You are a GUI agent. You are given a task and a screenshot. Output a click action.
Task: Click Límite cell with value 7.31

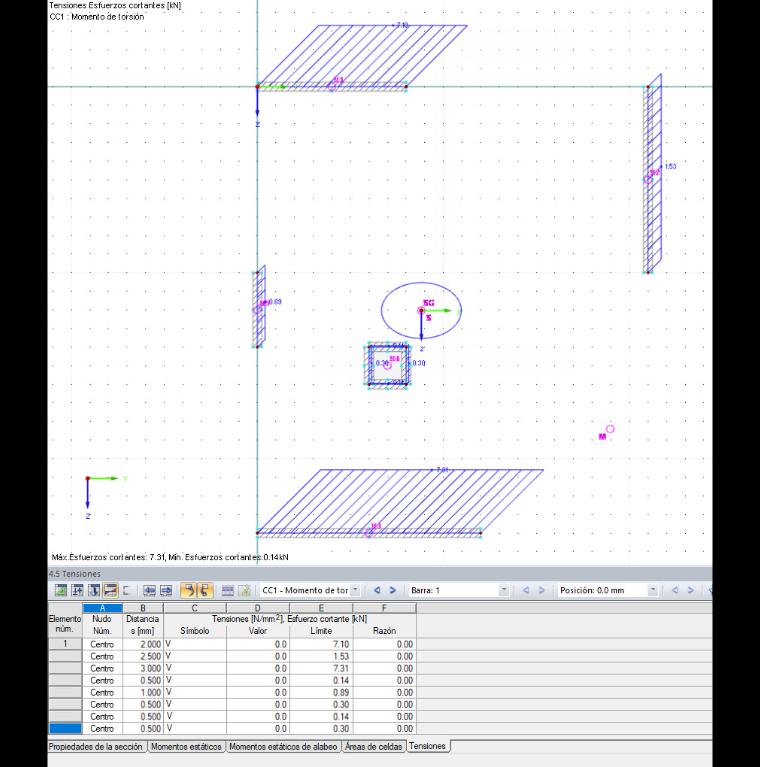pyautogui.click(x=321, y=668)
